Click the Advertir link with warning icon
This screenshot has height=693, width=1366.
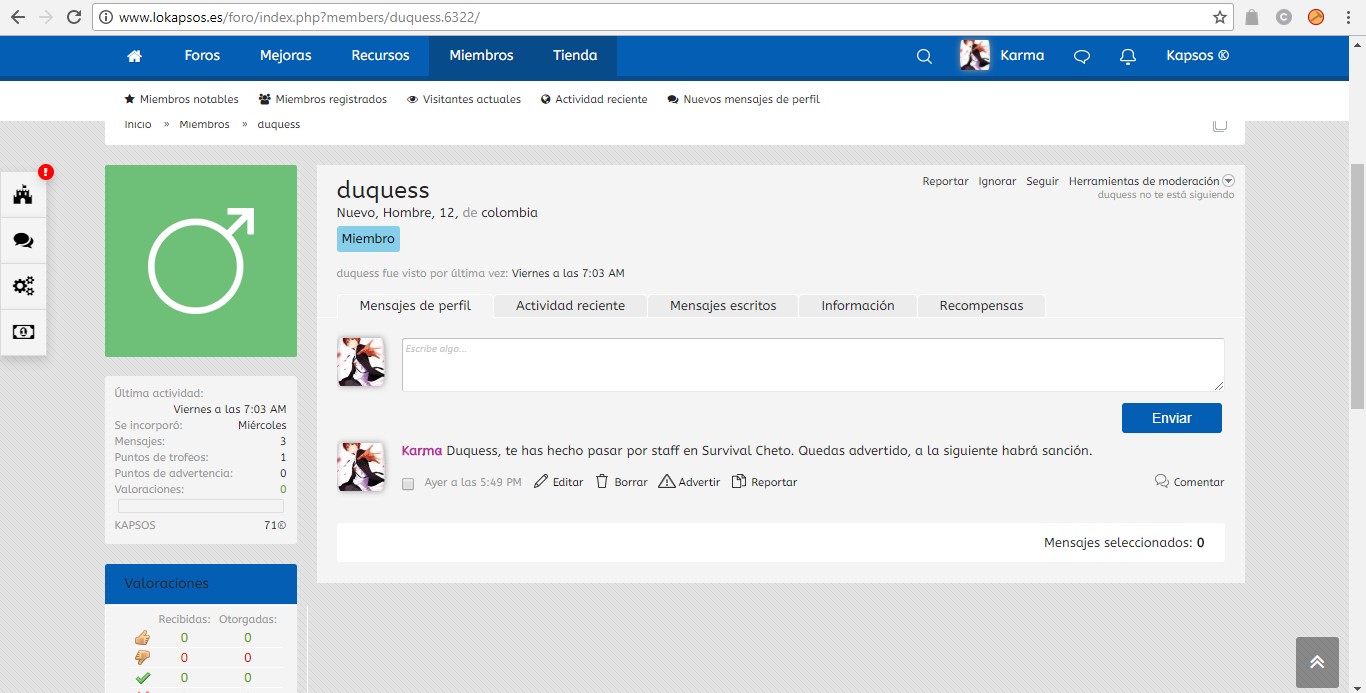689,482
